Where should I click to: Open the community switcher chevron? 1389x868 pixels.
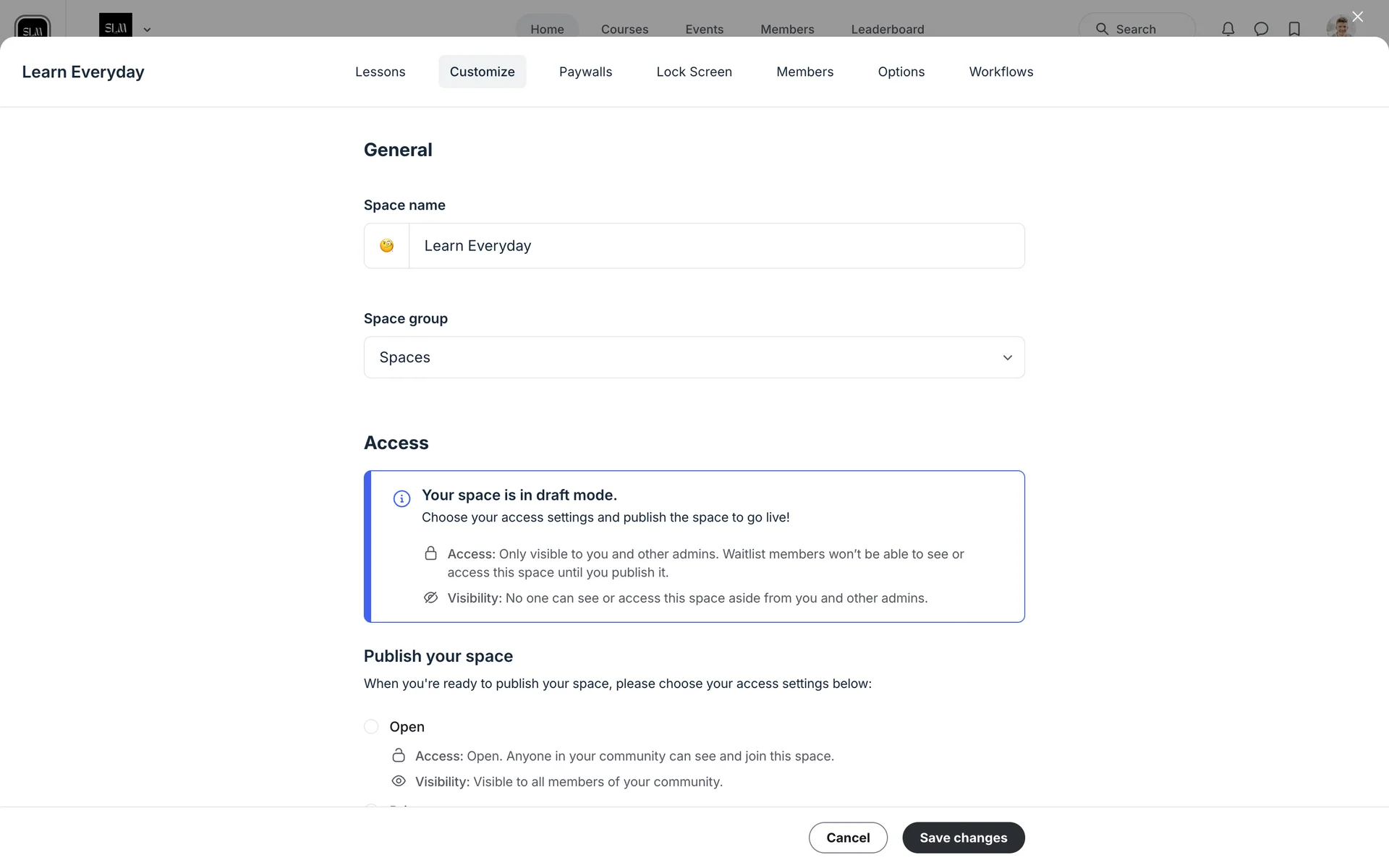[147, 30]
